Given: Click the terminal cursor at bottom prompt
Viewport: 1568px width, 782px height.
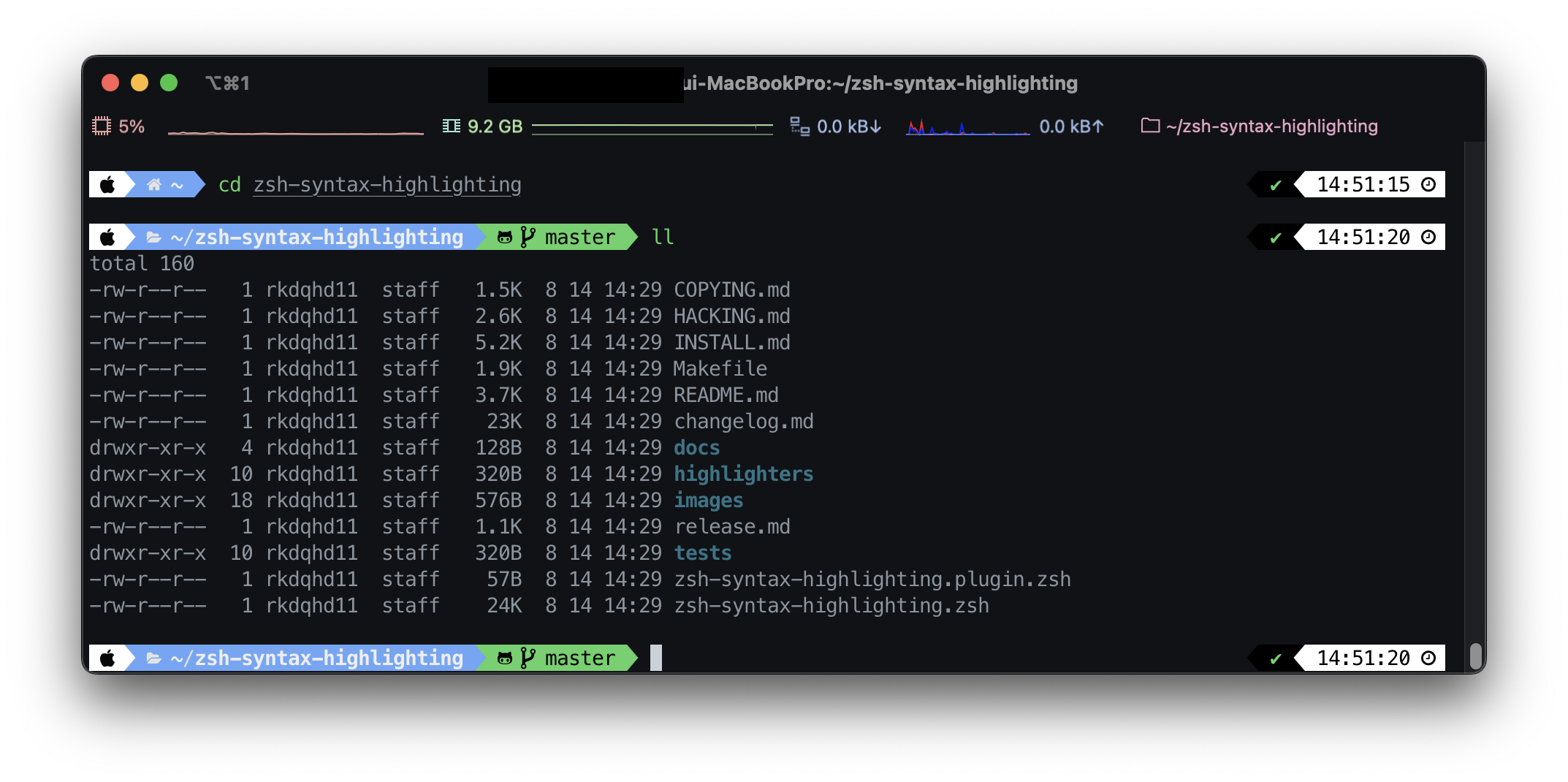Looking at the screenshot, I should coord(656,658).
